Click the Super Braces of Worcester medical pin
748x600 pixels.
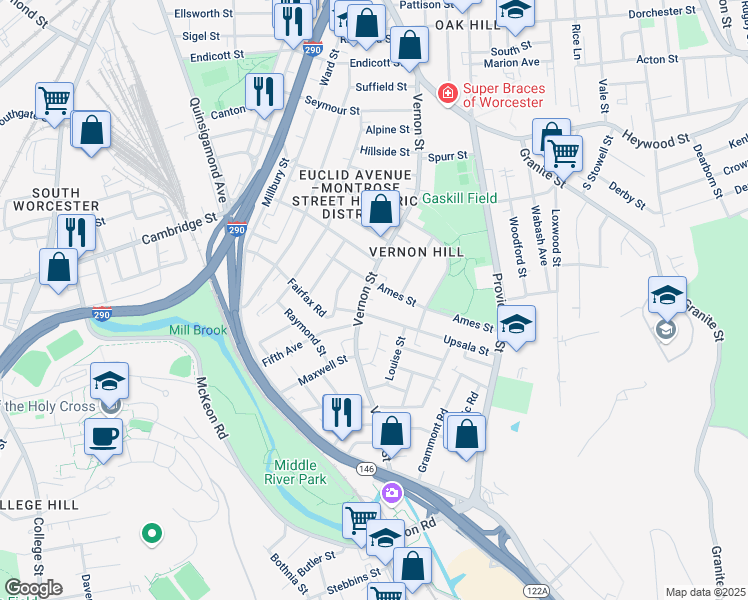(447, 94)
